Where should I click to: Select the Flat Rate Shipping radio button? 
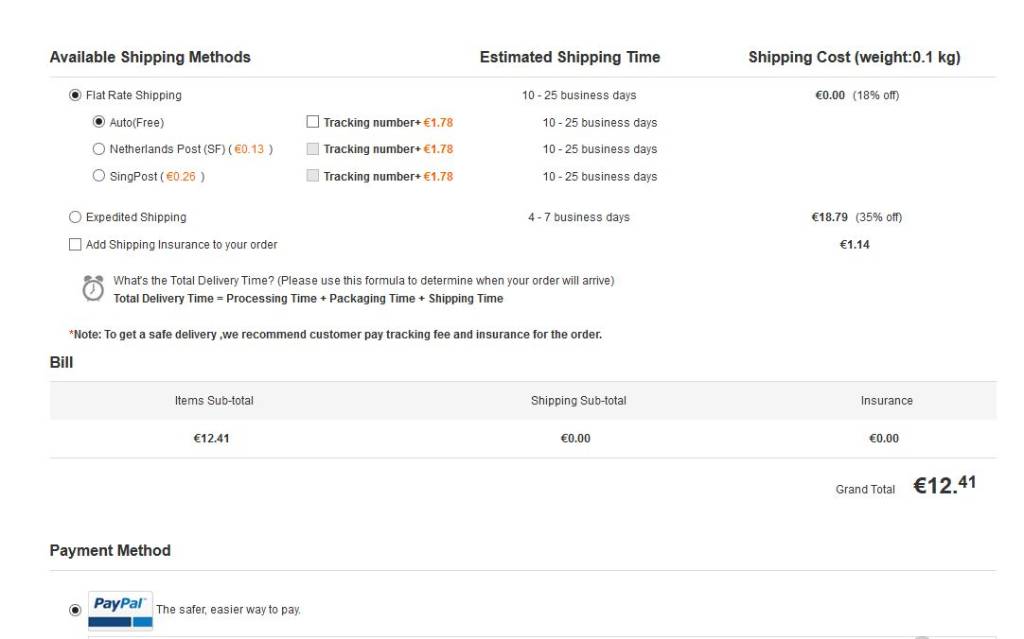point(75,96)
